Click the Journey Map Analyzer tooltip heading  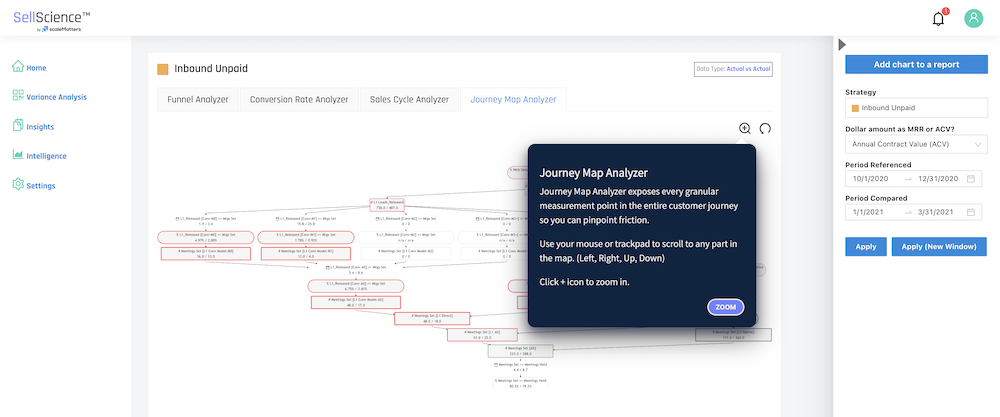(x=594, y=173)
